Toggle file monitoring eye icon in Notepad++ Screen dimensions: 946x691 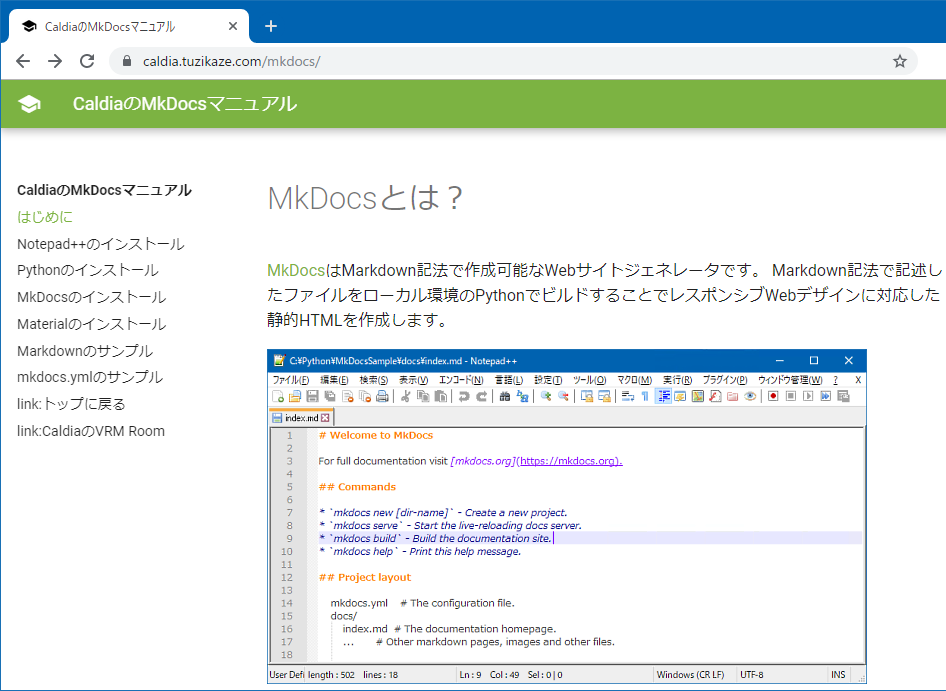pyautogui.click(x=750, y=396)
